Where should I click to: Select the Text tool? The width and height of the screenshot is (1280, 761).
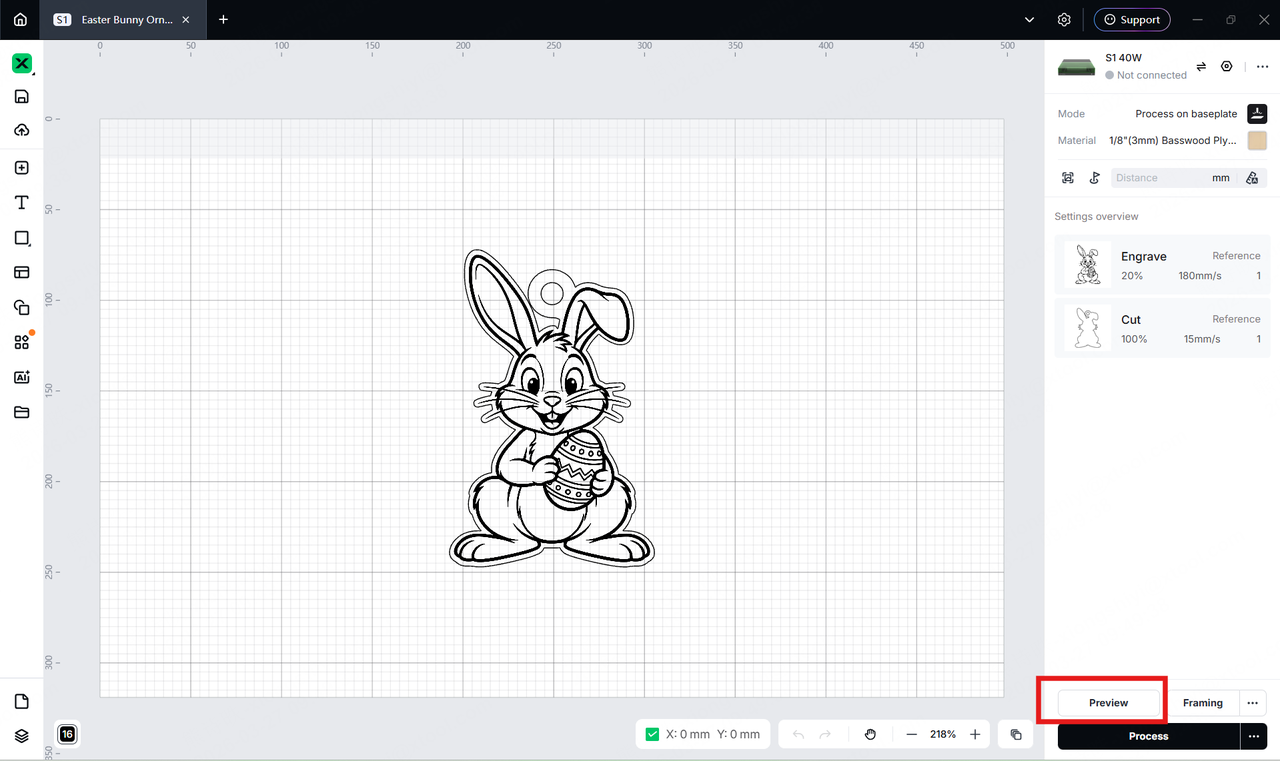click(x=22, y=202)
